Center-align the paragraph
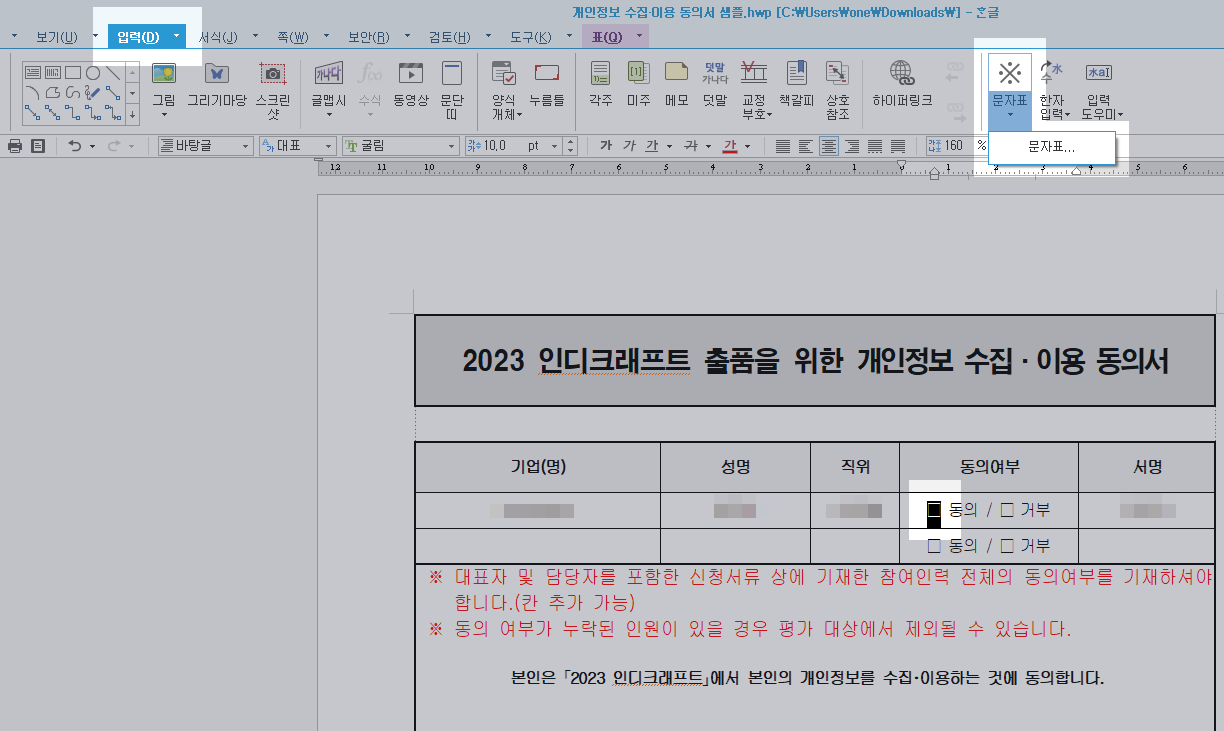 click(x=828, y=146)
